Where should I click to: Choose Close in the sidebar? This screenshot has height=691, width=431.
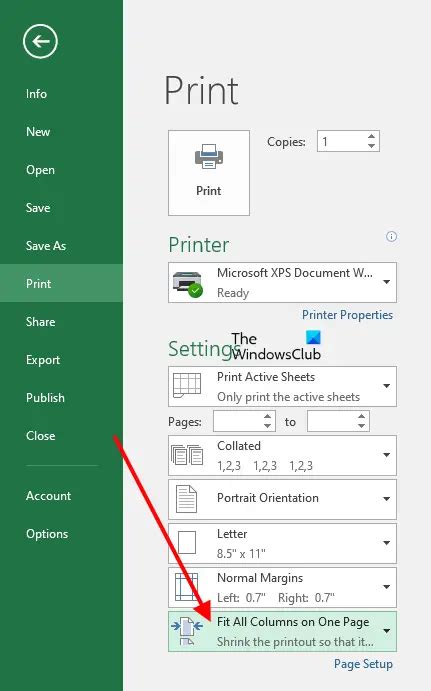click(41, 435)
